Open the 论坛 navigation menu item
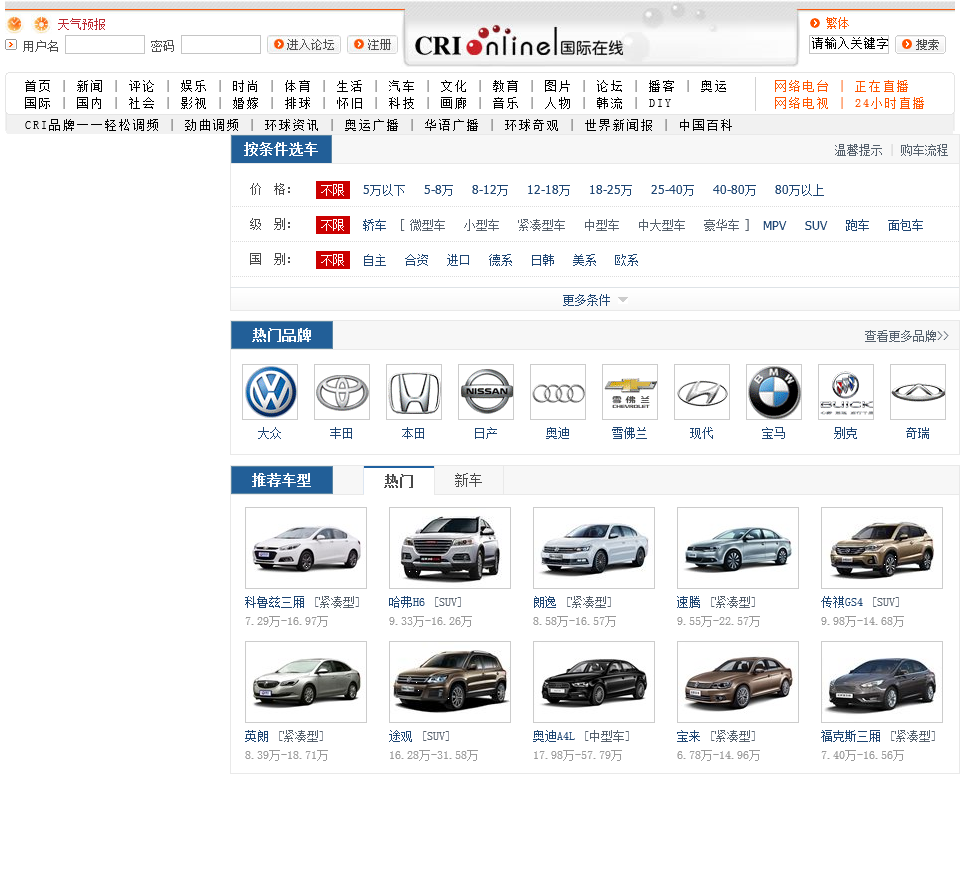Screen dimensions: 960x873 coord(610,86)
